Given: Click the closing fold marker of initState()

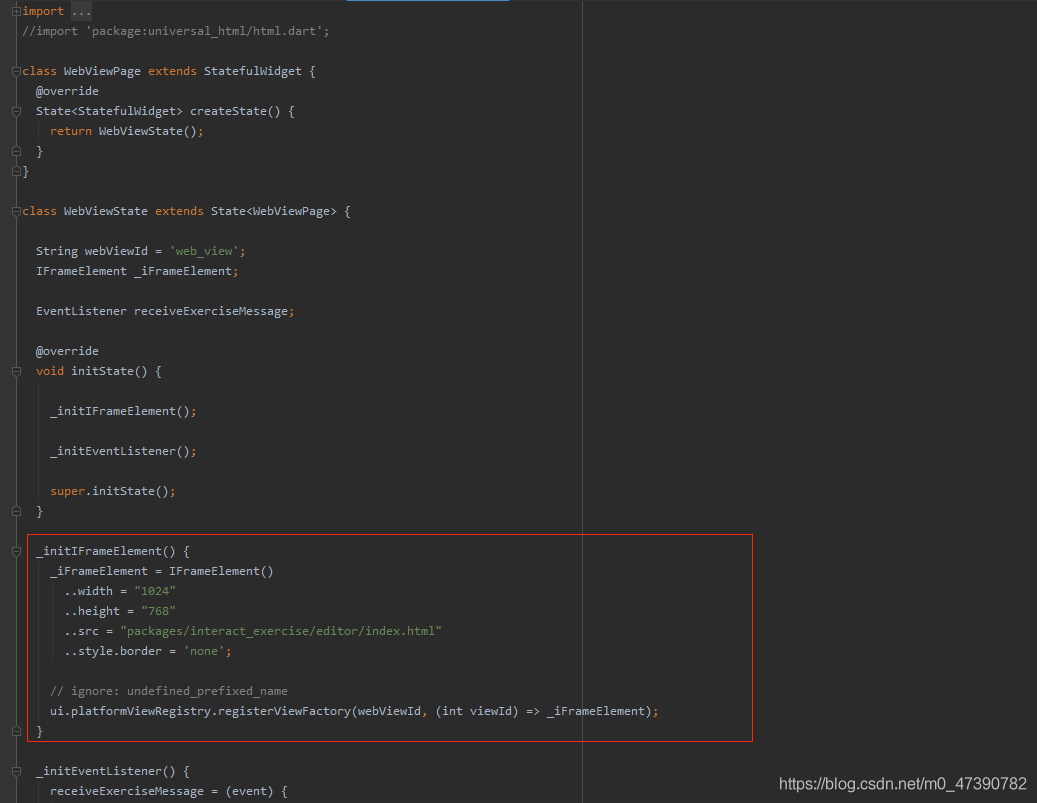Looking at the screenshot, I should (17, 511).
